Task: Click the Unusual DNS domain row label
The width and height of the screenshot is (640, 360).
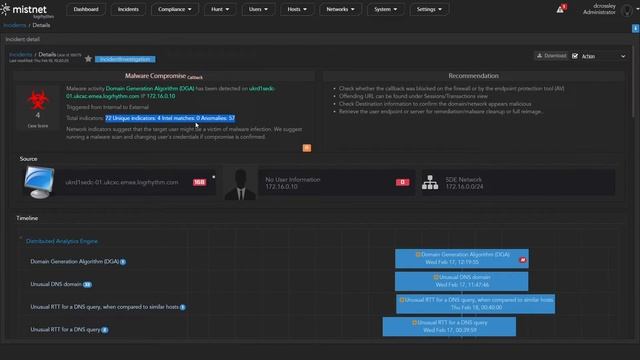Action: click(x=56, y=284)
